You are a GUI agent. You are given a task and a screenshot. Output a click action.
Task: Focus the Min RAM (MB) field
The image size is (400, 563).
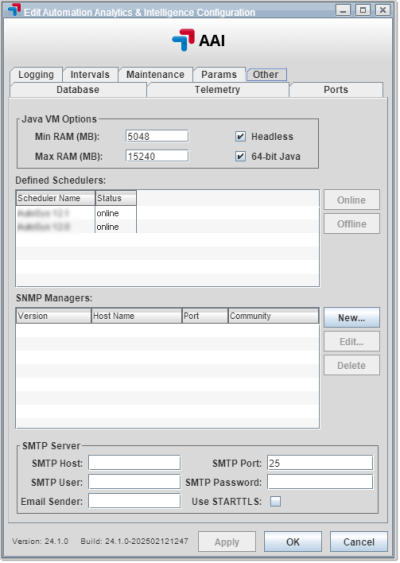pyautogui.click(x=157, y=136)
